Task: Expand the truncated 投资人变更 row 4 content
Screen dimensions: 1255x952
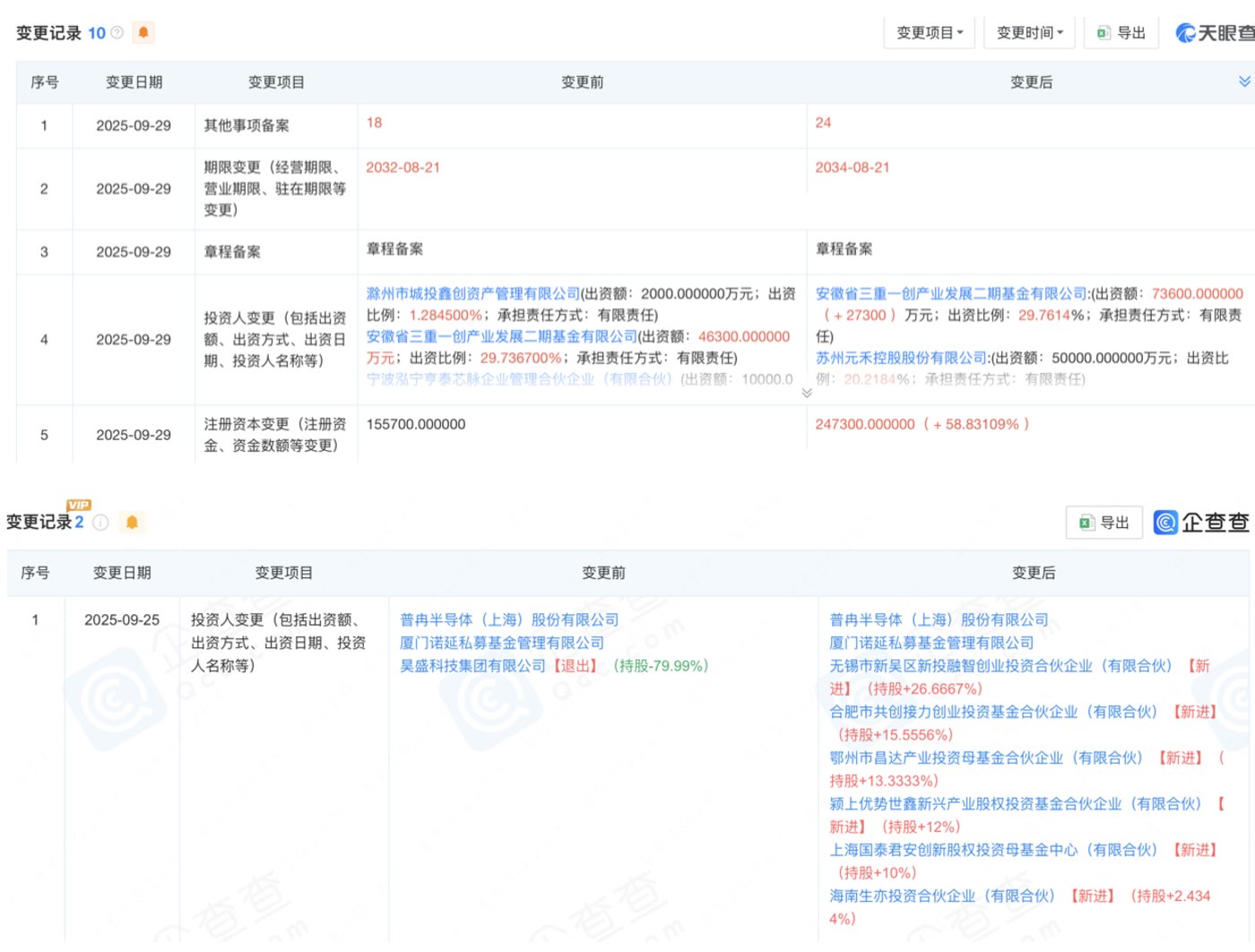Action: point(807,393)
